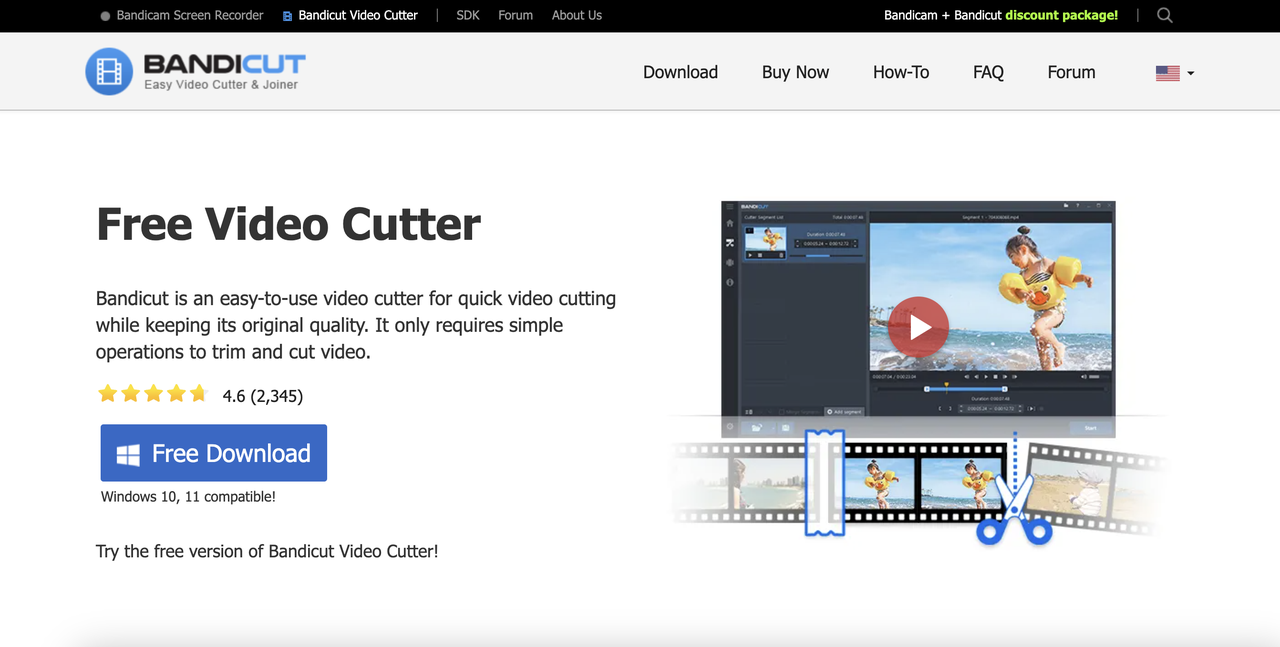Click the blue scissors graphic on filmstrip
The height and width of the screenshot is (647, 1280).
(x=1014, y=507)
